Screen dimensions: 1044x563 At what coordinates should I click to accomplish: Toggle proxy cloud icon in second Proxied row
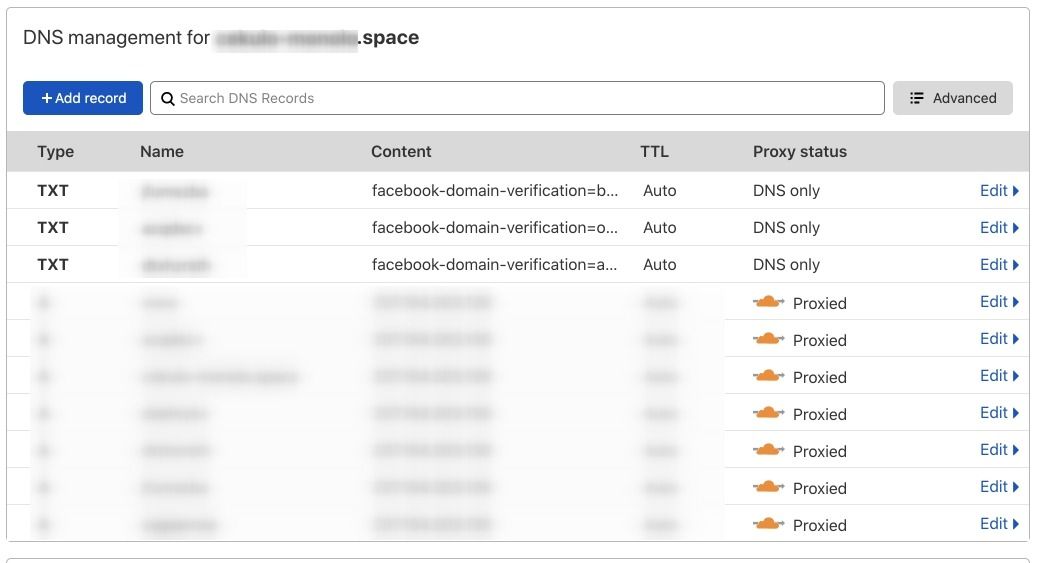[768, 339]
